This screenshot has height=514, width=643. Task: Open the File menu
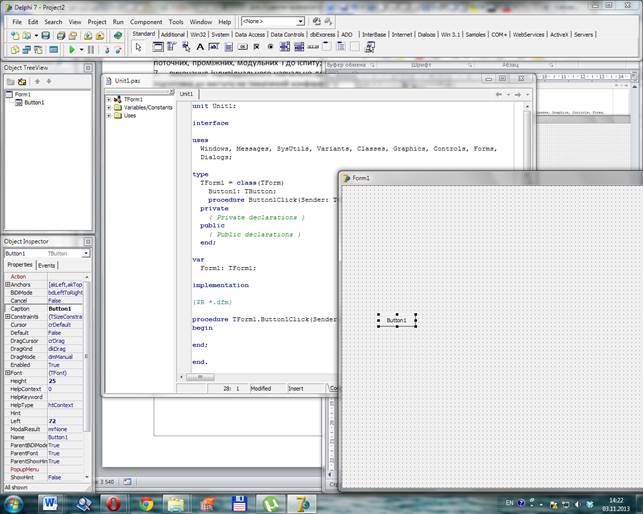pyautogui.click(x=17, y=22)
